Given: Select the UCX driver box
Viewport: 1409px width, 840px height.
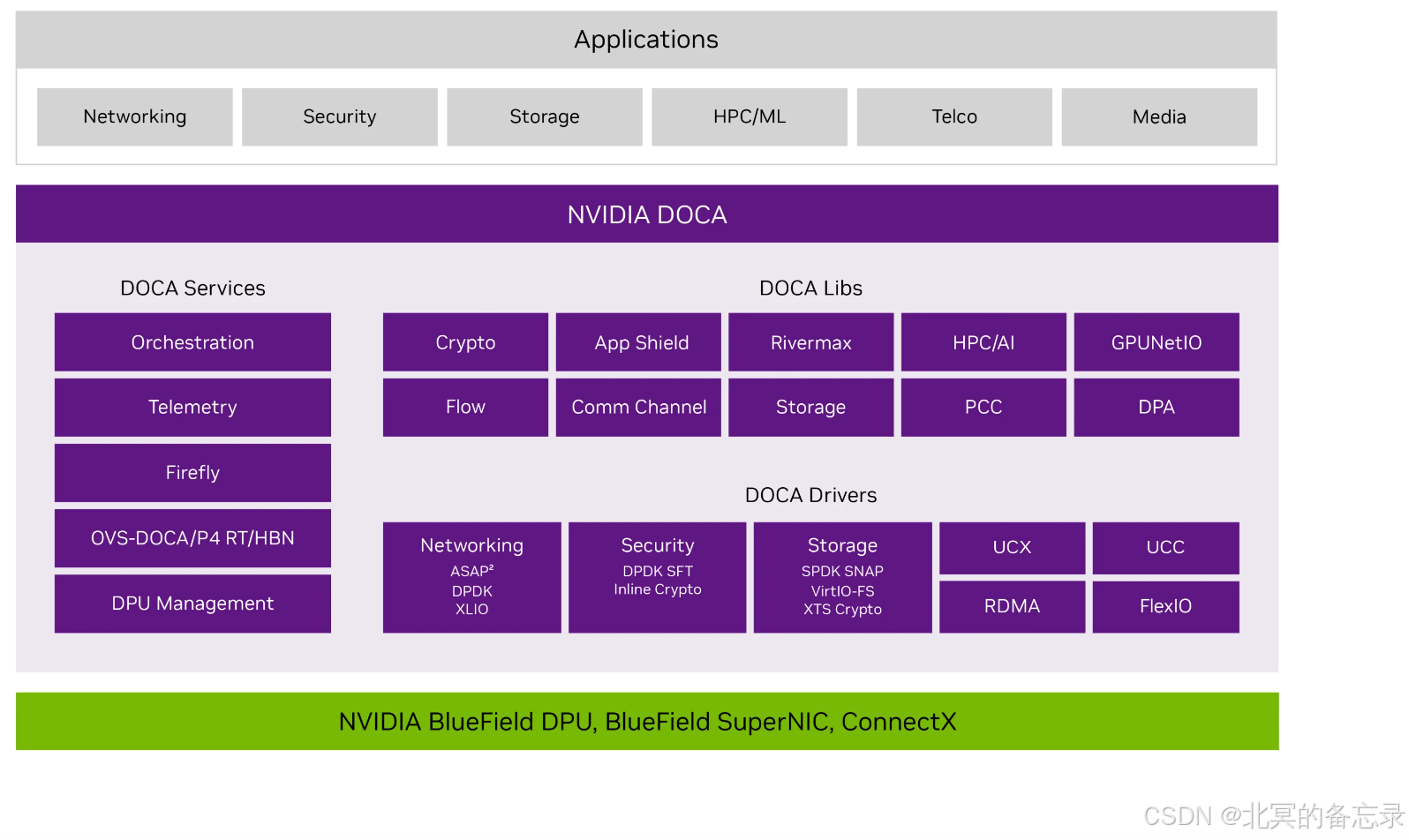Looking at the screenshot, I should tap(1012, 548).
